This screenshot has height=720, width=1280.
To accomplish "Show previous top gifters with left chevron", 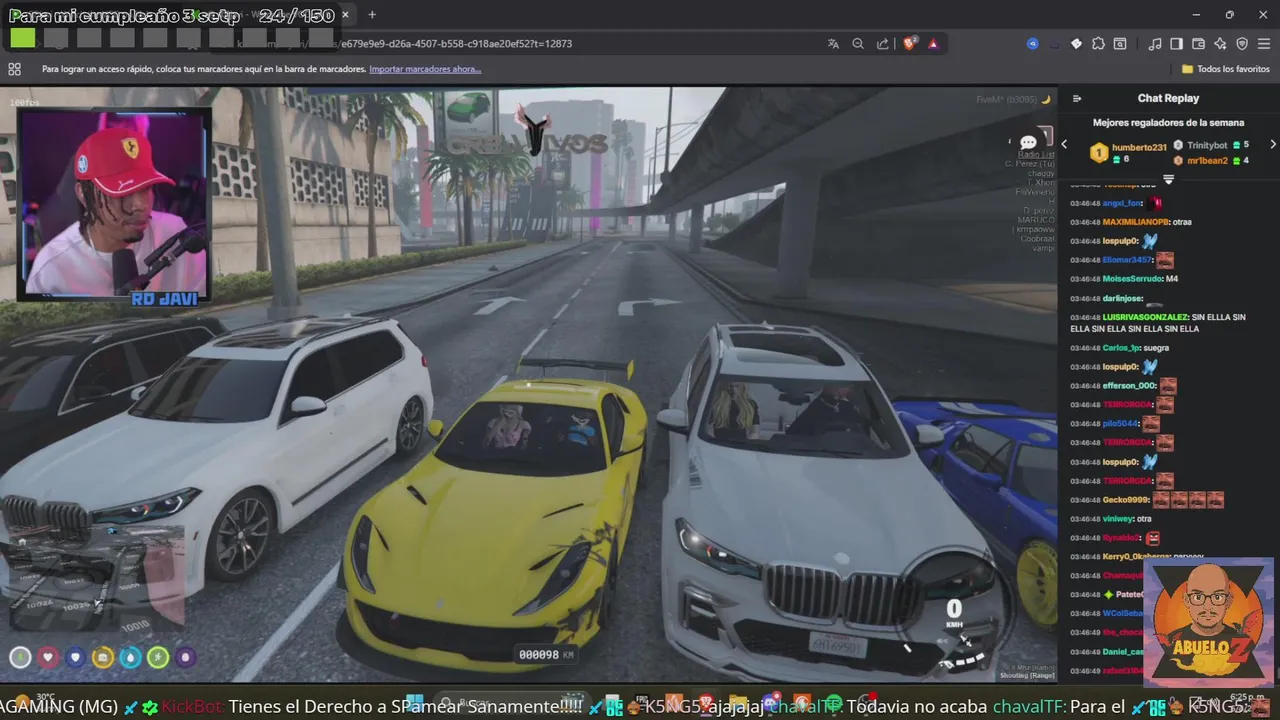I will [1064, 144].
